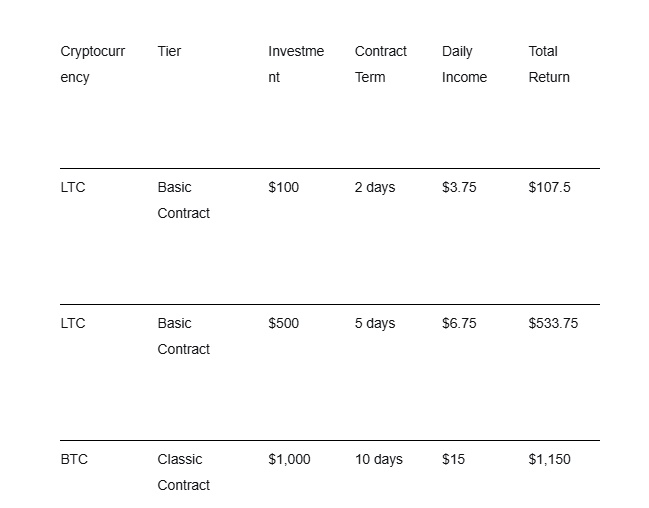This screenshot has width=649, height=508.
Task: Select the Contract Term header
Action: [x=380, y=64]
